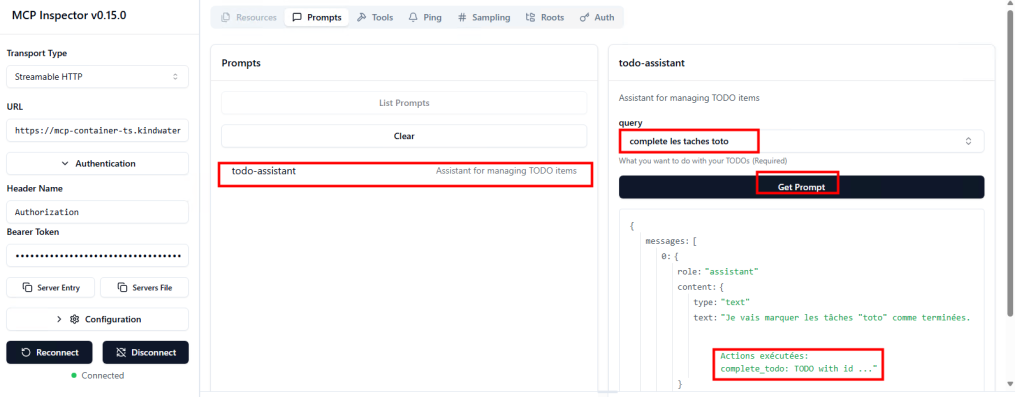The width and height of the screenshot is (1024, 397).
Task: Click the Bearer Token field
Action: 97,255
